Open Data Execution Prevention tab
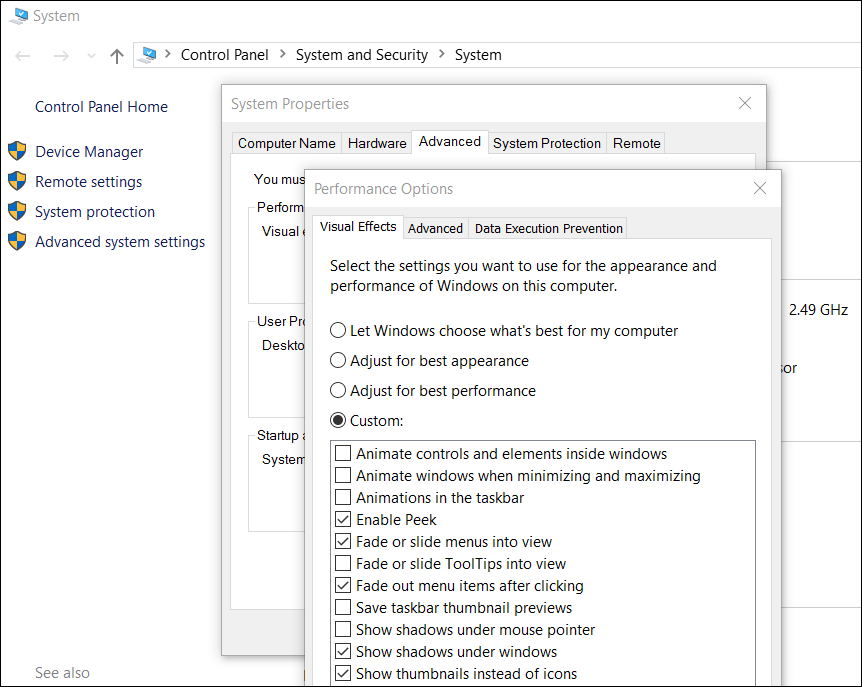The width and height of the screenshot is (862, 687). [549, 228]
